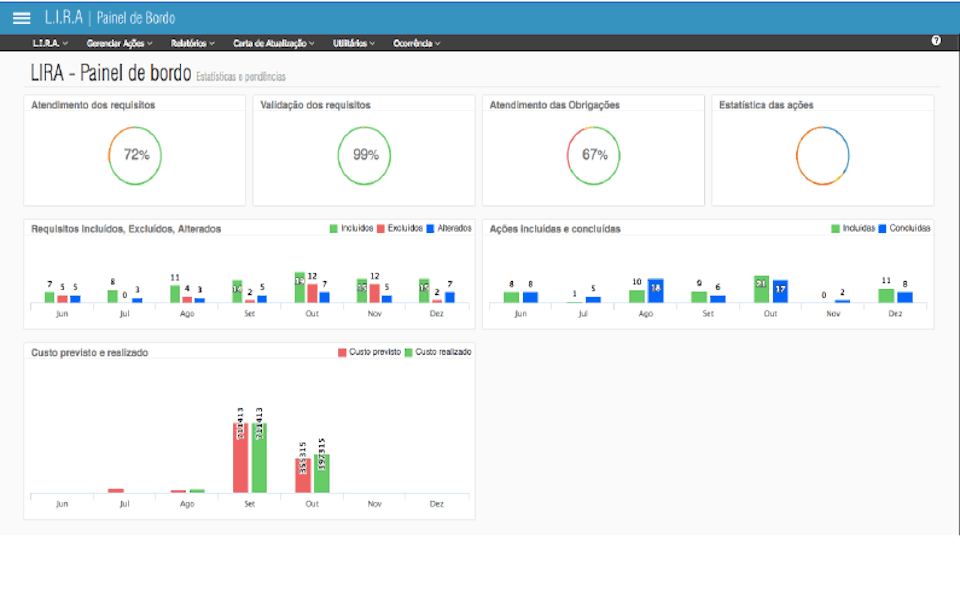The width and height of the screenshot is (960, 600).
Task: Open the L.I.R.A. dropdown menu
Action: (50, 43)
